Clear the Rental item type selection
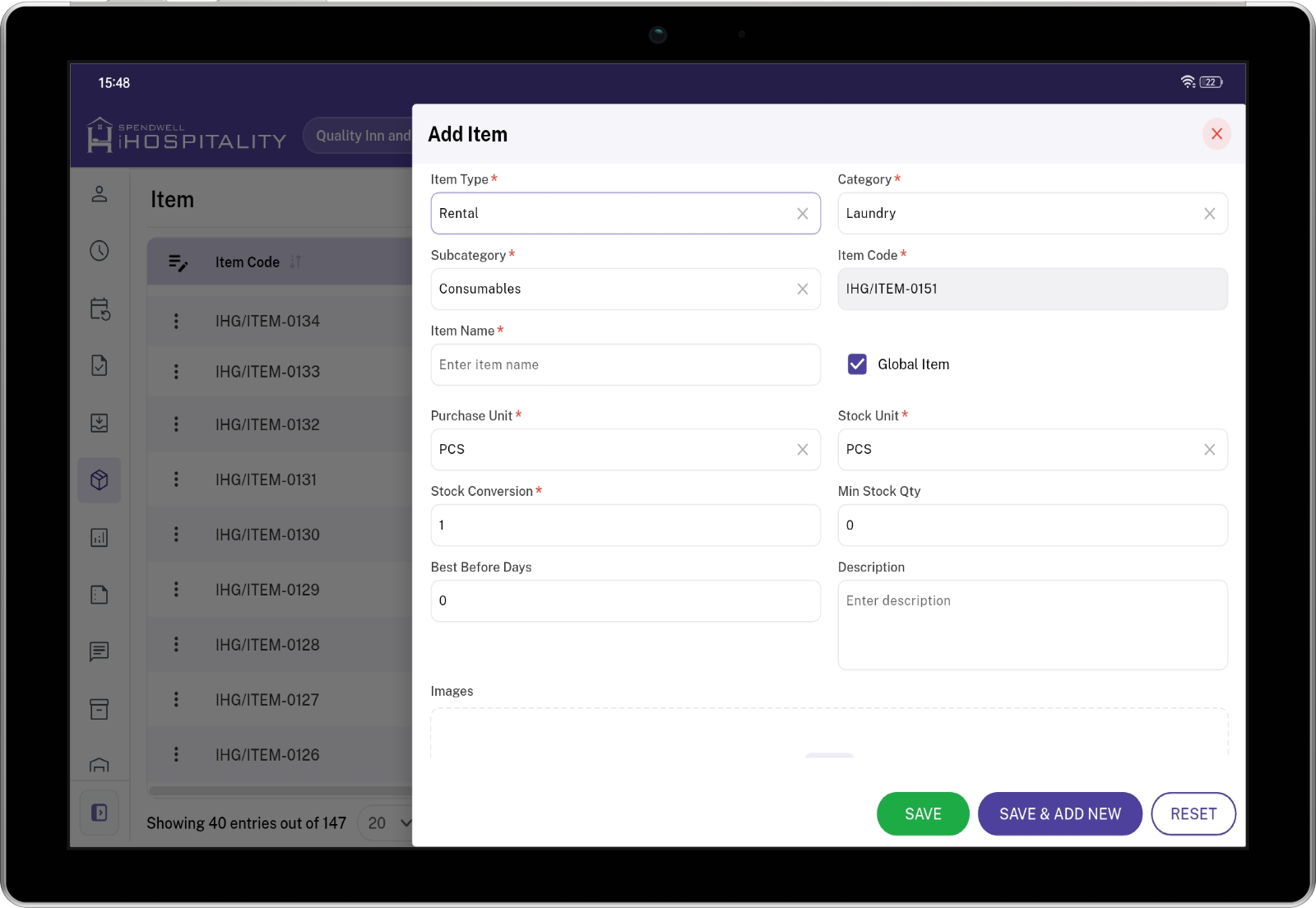This screenshot has height=908, width=1316. (x=803, y=214)
